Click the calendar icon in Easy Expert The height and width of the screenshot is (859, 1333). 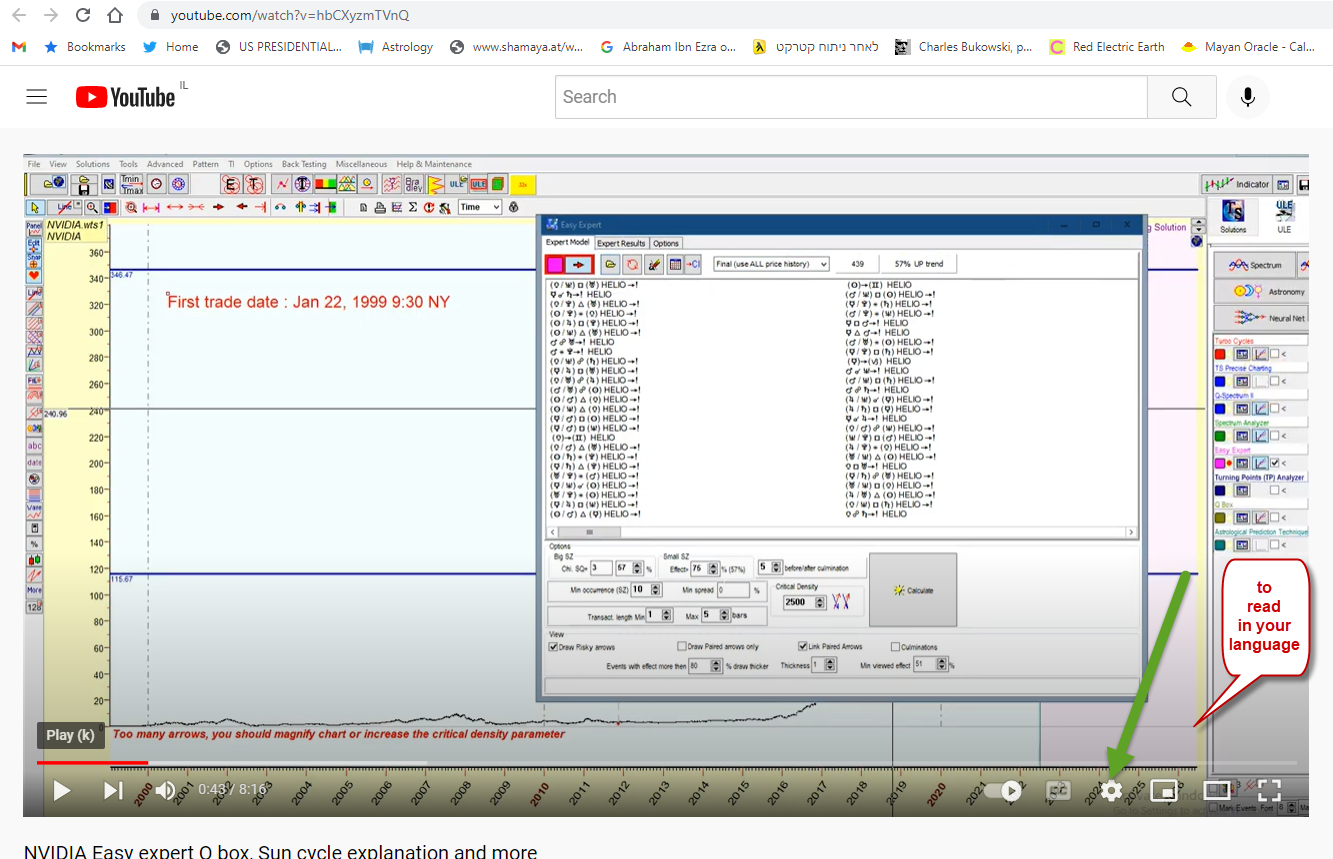(x=675, y=264)
